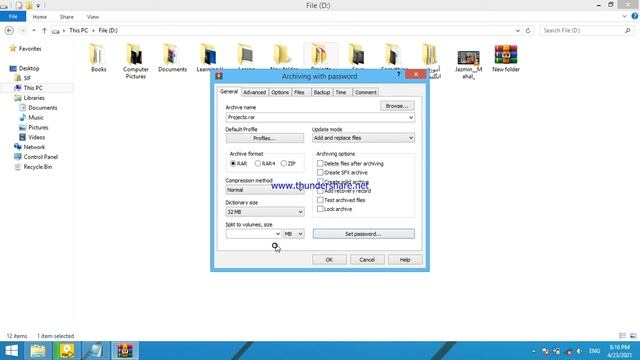Image resolution: width=640 pixels, height=360 pixels.
Task: Open File Explorer from taskbar
Action: [38, 351]
